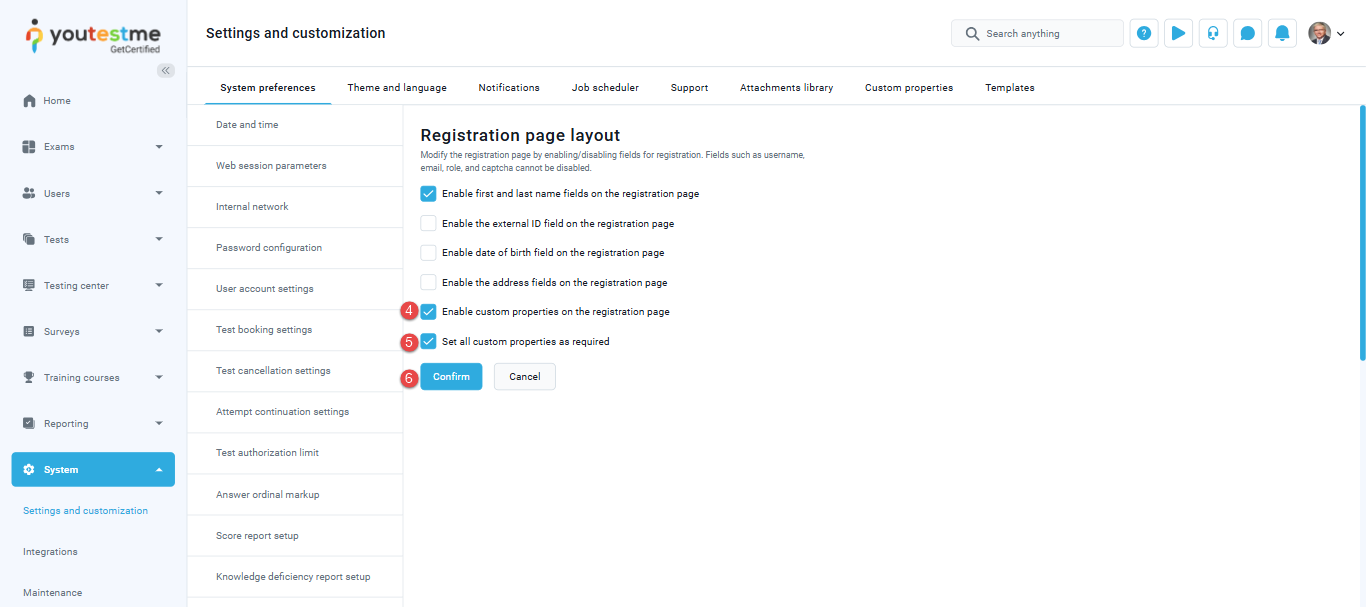Open the chat messages icon
Viewport: 1366px width, 607px height.
[1247, 33]
